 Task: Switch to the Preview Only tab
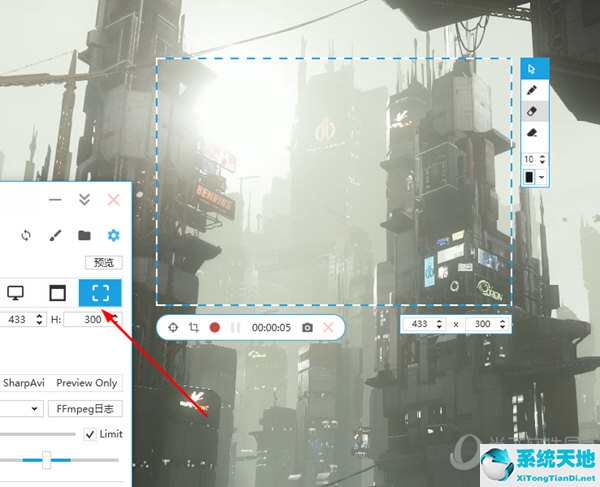pos(86,383)
